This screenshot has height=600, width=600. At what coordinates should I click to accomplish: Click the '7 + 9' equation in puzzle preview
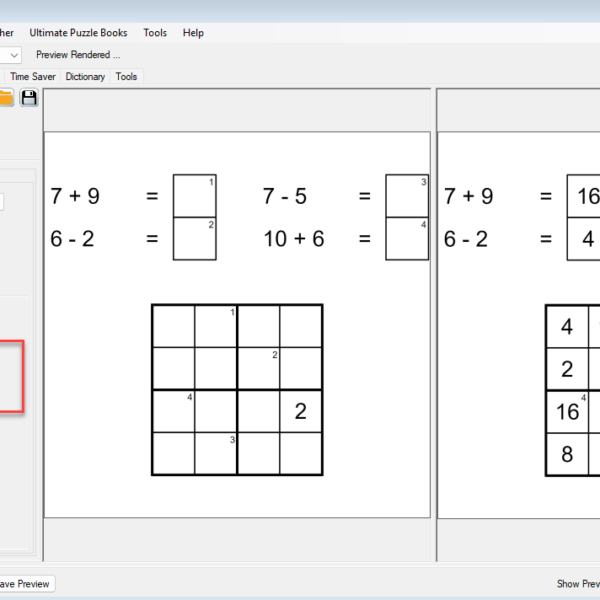75,196
